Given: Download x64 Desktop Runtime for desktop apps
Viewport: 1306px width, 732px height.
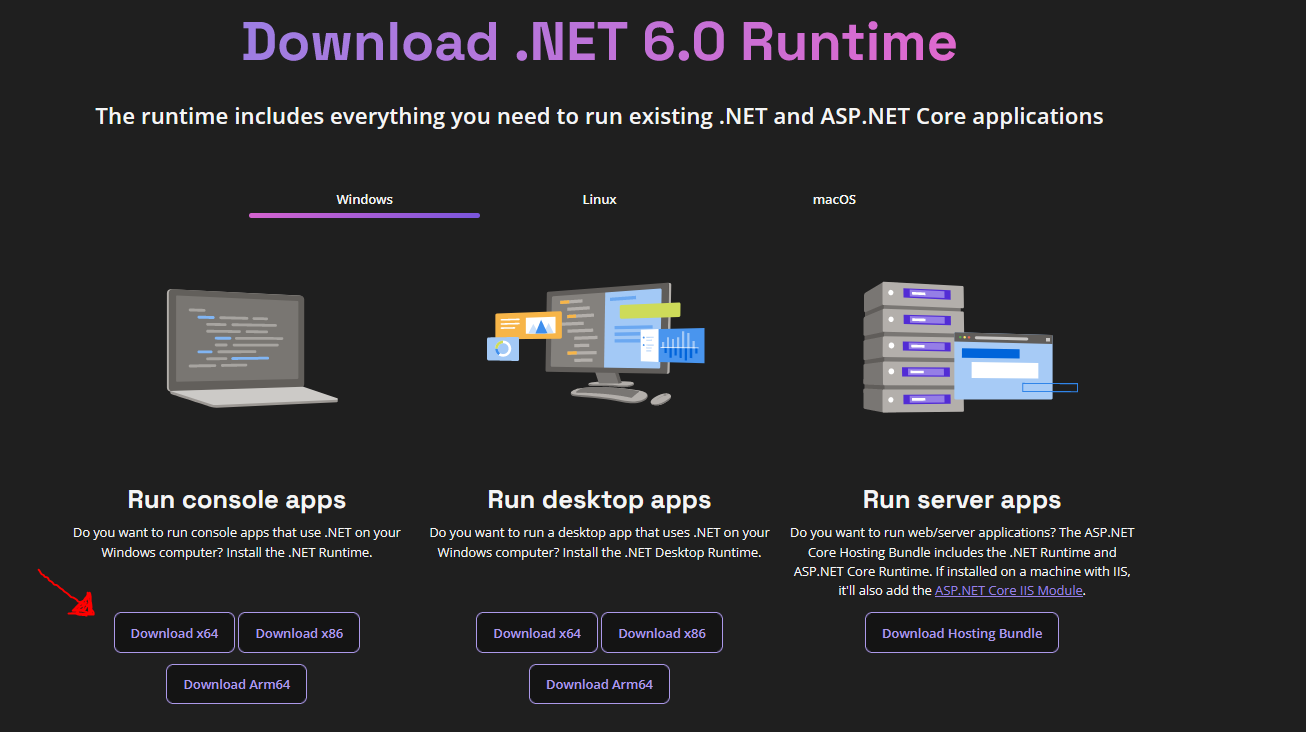Looking at the screenshot, I should (x=537, y=633).
